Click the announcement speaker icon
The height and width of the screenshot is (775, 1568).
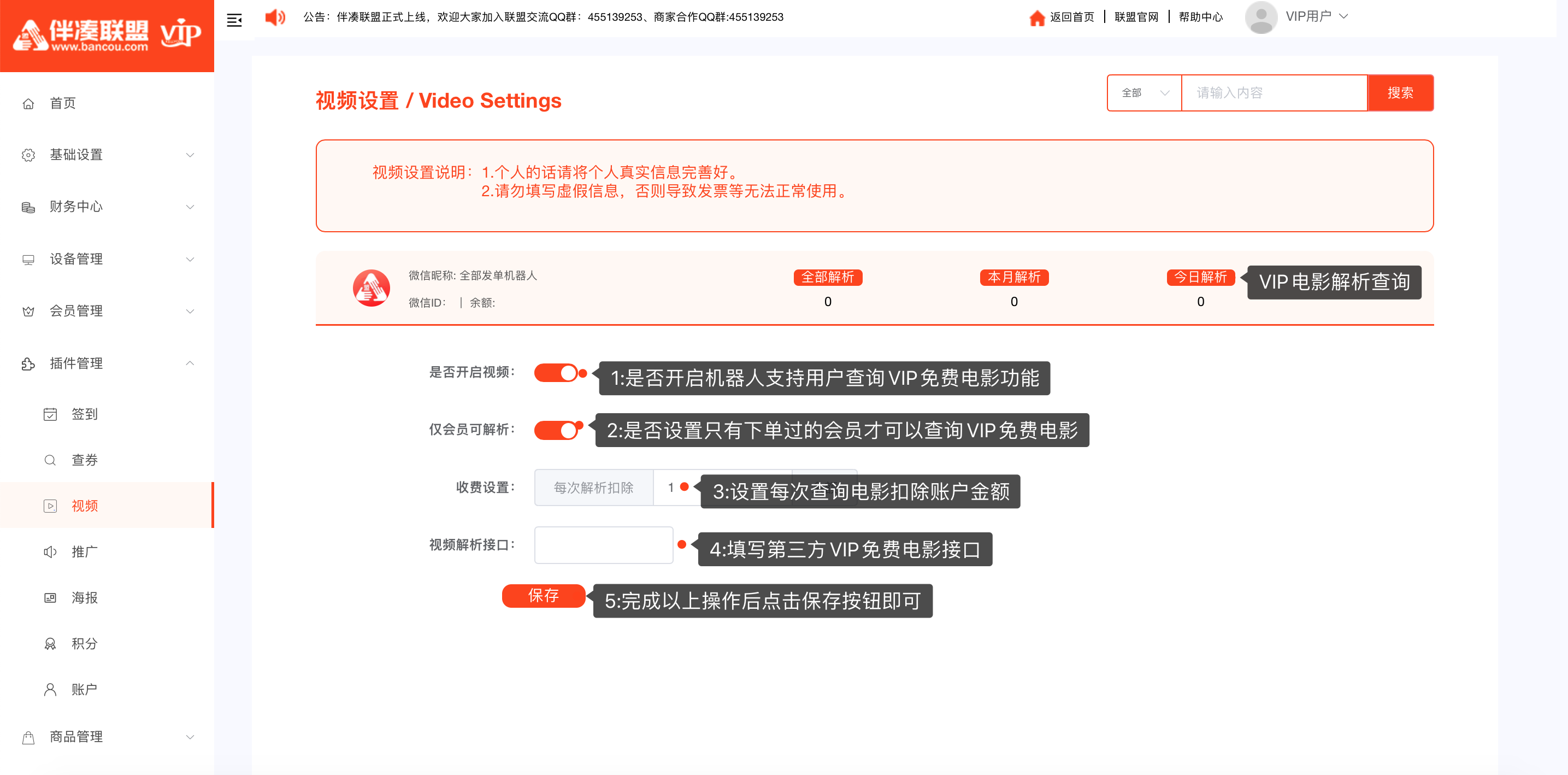tap(275, 17)
